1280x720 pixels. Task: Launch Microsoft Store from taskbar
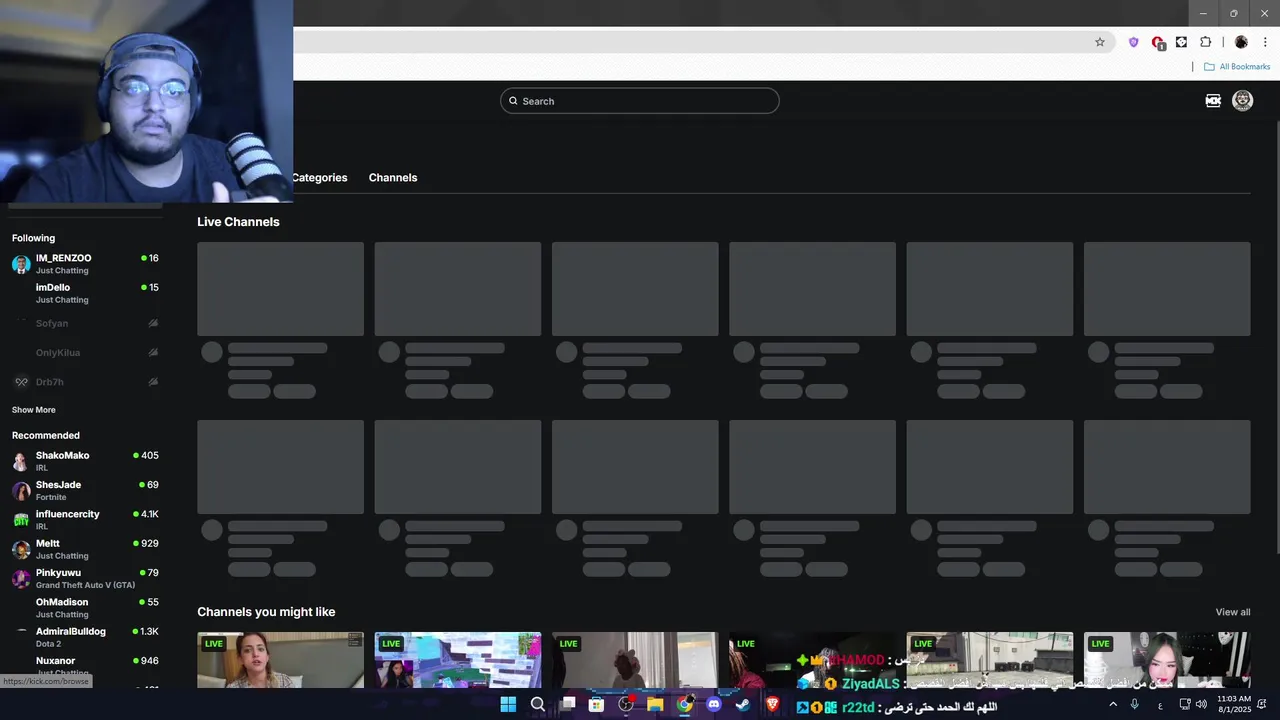(x=596, y=704)
